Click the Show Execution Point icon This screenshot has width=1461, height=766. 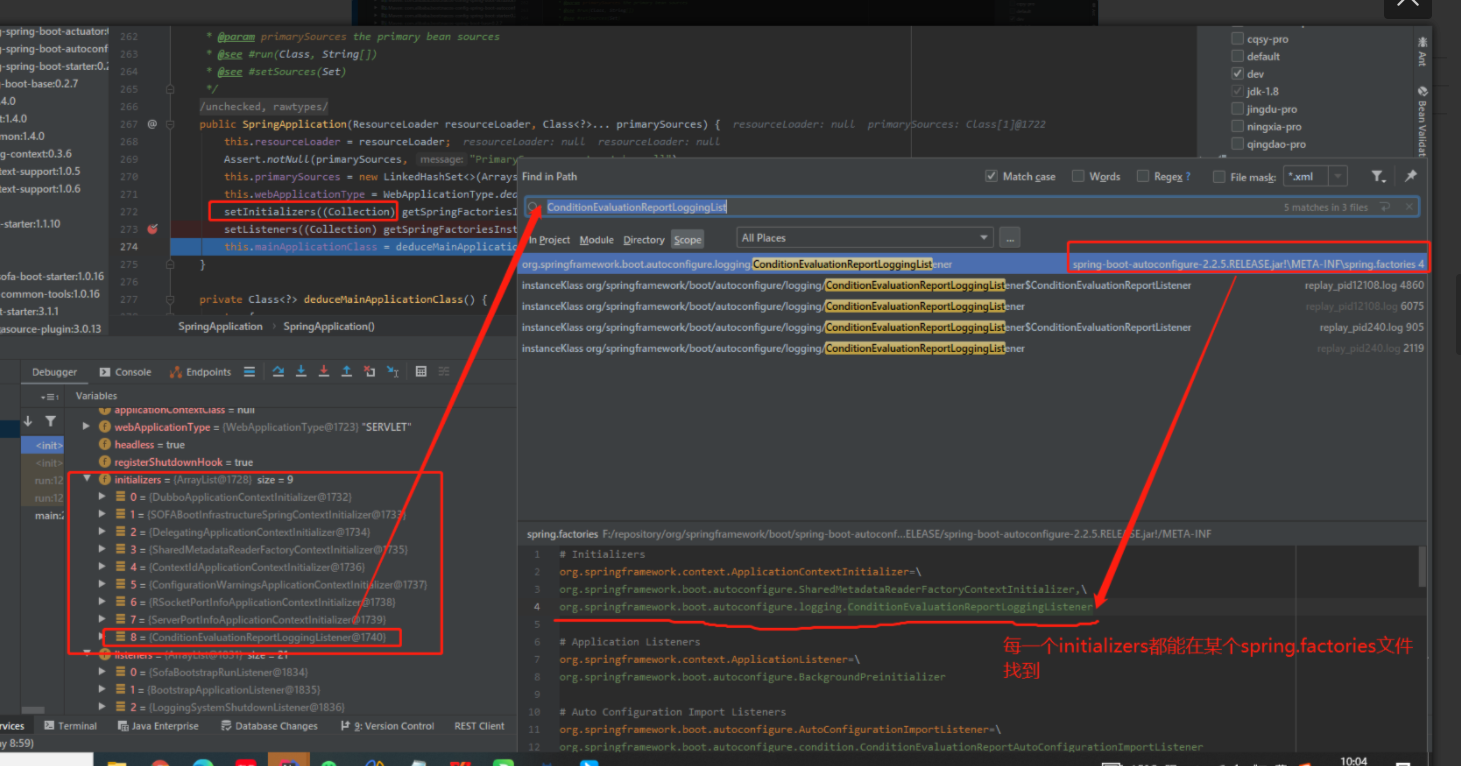(249, 371)
